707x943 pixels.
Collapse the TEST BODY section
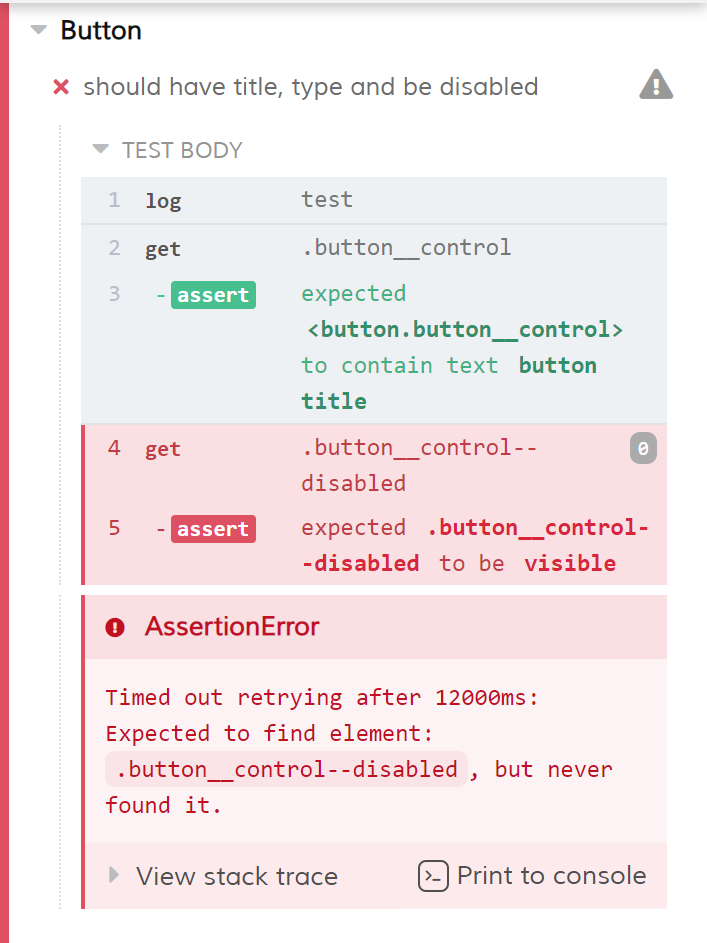coord(100,150)
